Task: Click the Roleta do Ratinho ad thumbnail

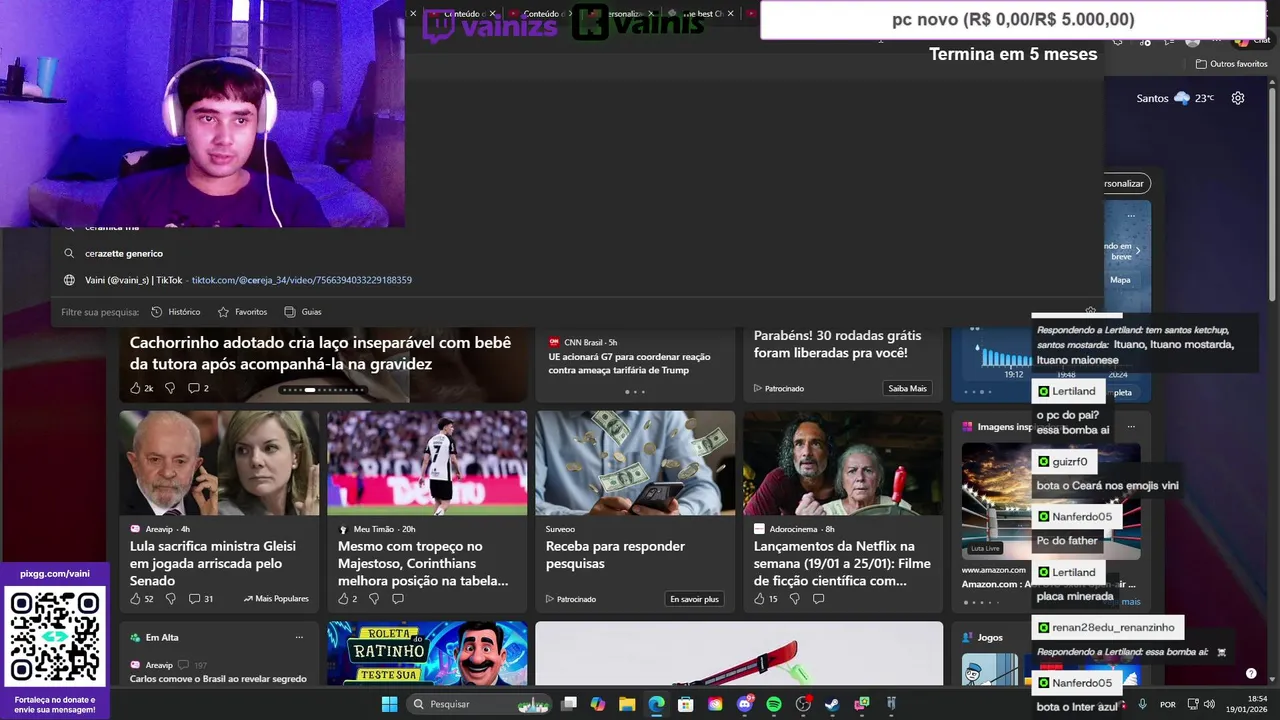Action: tap(427, 653)
